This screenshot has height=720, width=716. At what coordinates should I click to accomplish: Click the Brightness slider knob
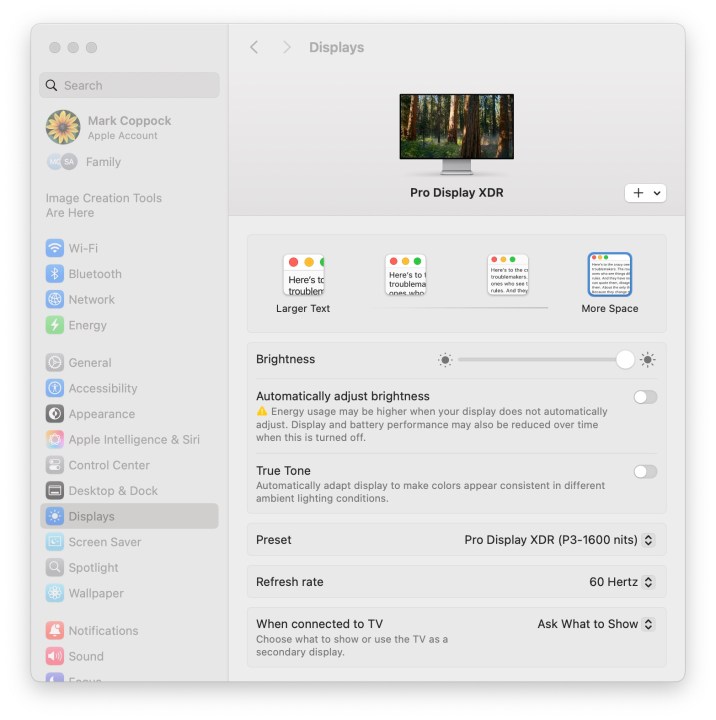click(625, 360)
